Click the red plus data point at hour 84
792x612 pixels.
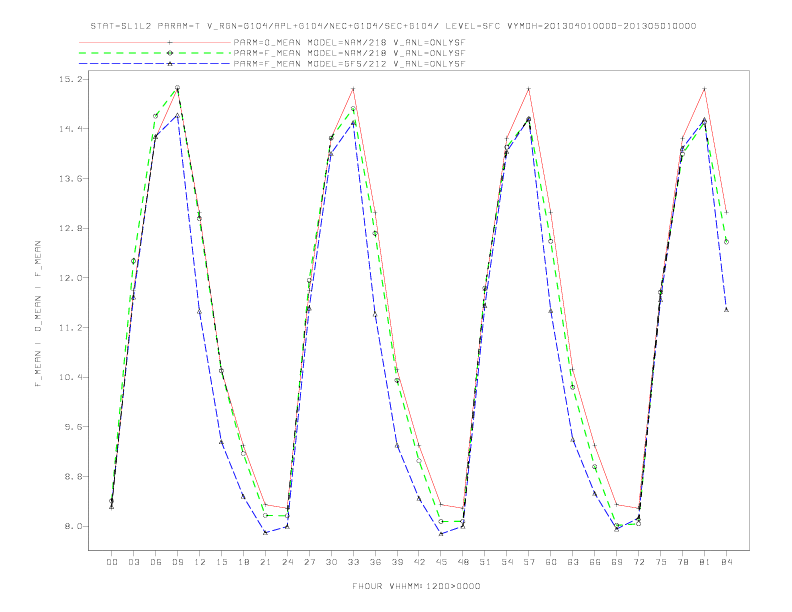pyautogui.click(x=726, y=213)
